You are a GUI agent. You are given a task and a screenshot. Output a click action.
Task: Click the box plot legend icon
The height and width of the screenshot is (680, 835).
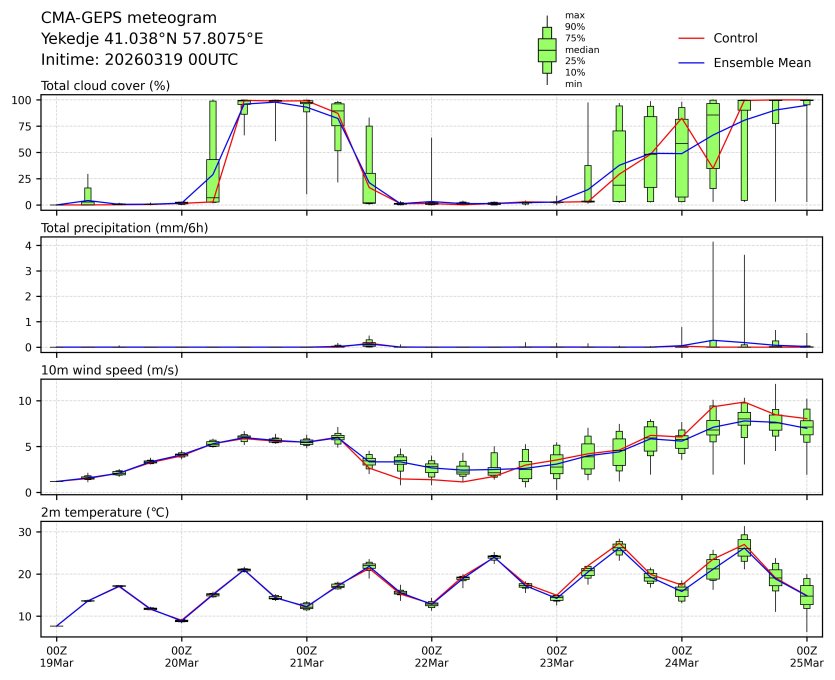[x=547, y=50]
